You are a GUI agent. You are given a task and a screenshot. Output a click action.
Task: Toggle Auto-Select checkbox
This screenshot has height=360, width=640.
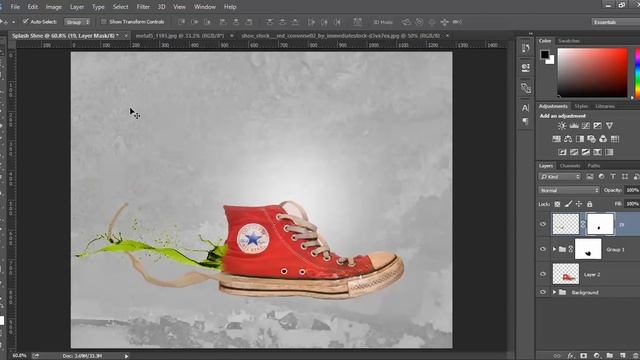(x=25, y=21)
